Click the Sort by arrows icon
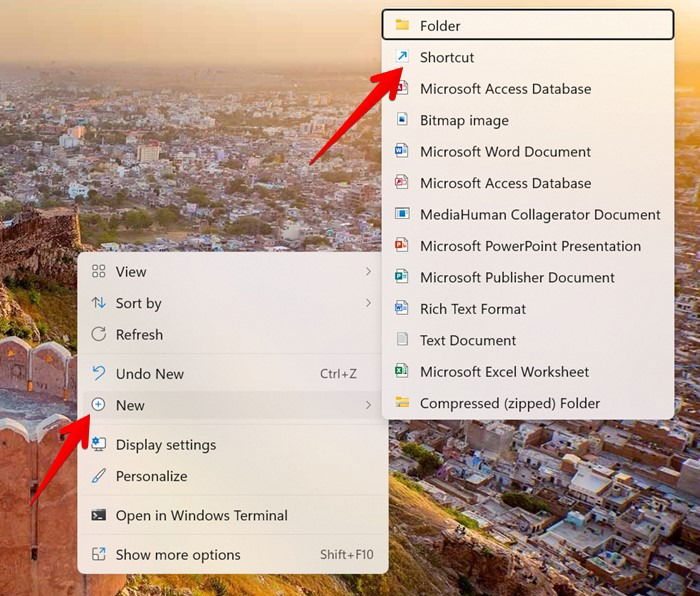Image resolution: width=700 pixels, height=596 pixels. click(99, 303)
